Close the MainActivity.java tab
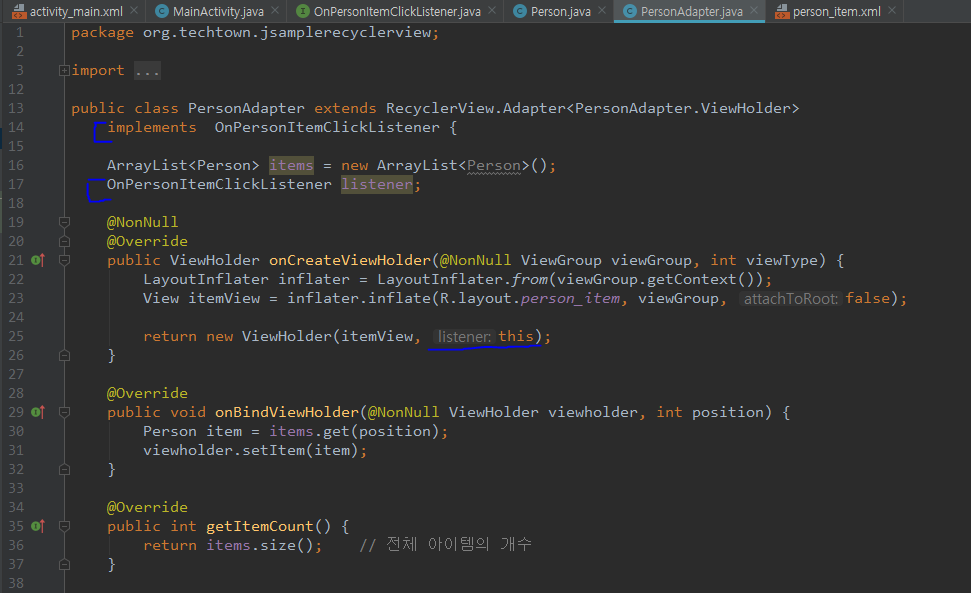 275,11
